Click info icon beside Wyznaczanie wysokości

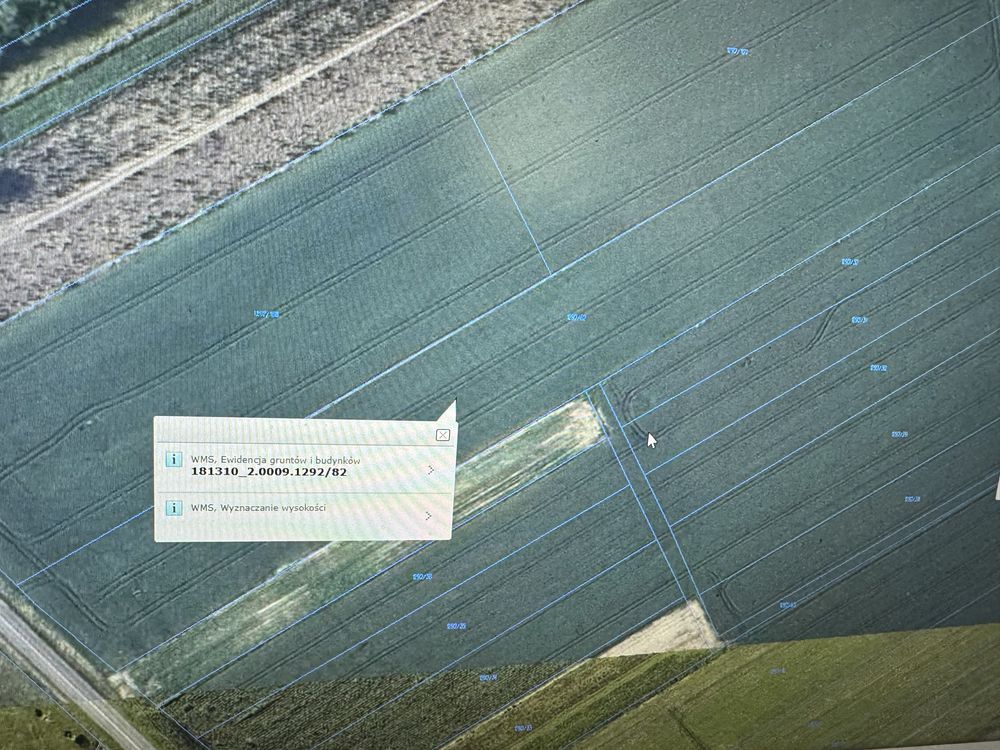point(173,508)
